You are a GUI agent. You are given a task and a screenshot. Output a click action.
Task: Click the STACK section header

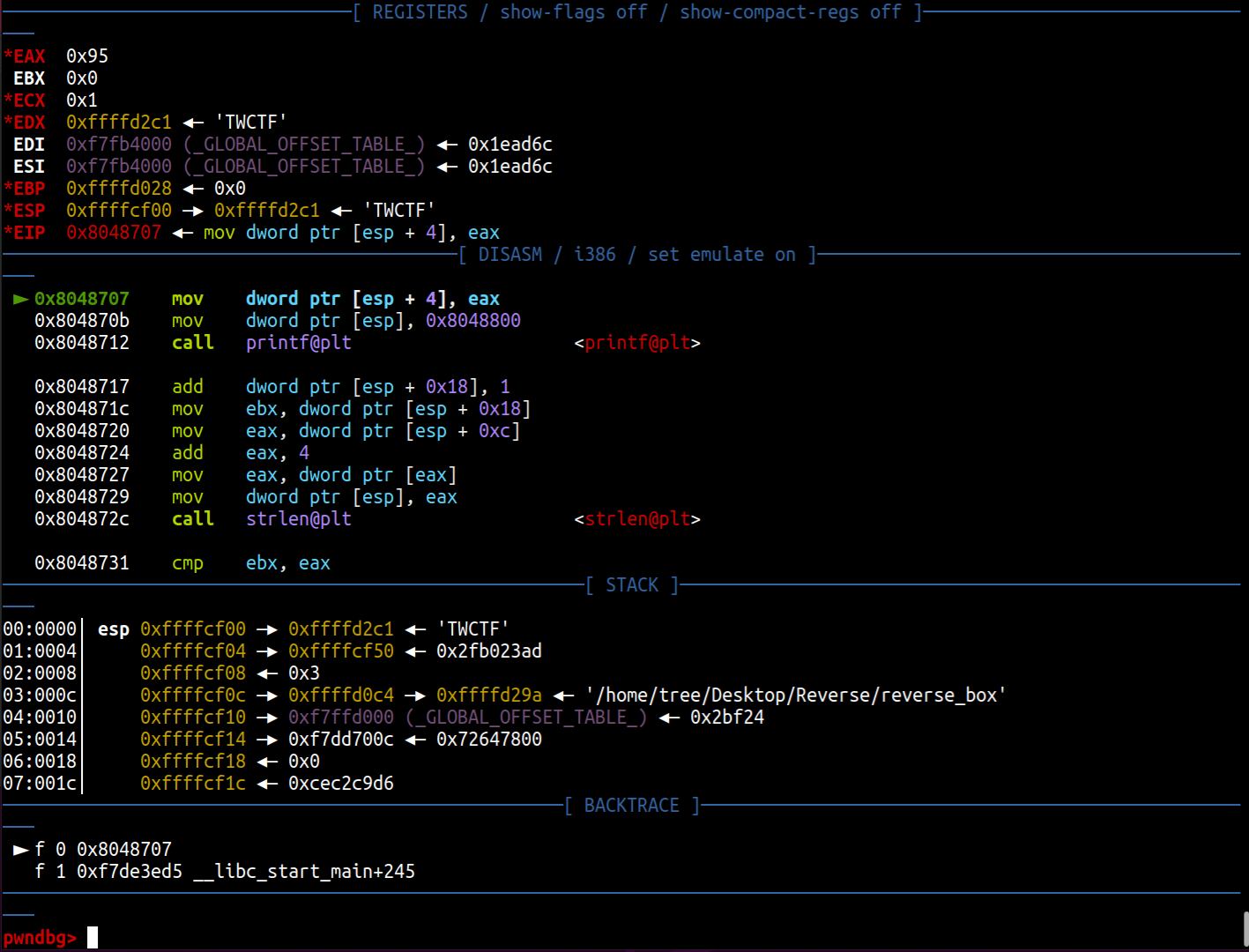coord(632,585)
